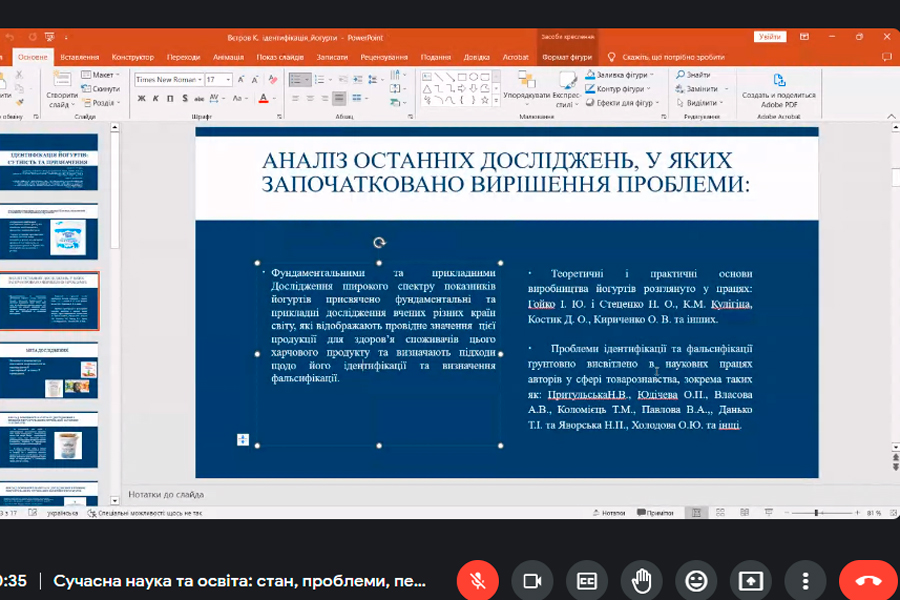Screen dimensions: 900x600
Task: Hang up with the red call button
Action: point(867,580)
